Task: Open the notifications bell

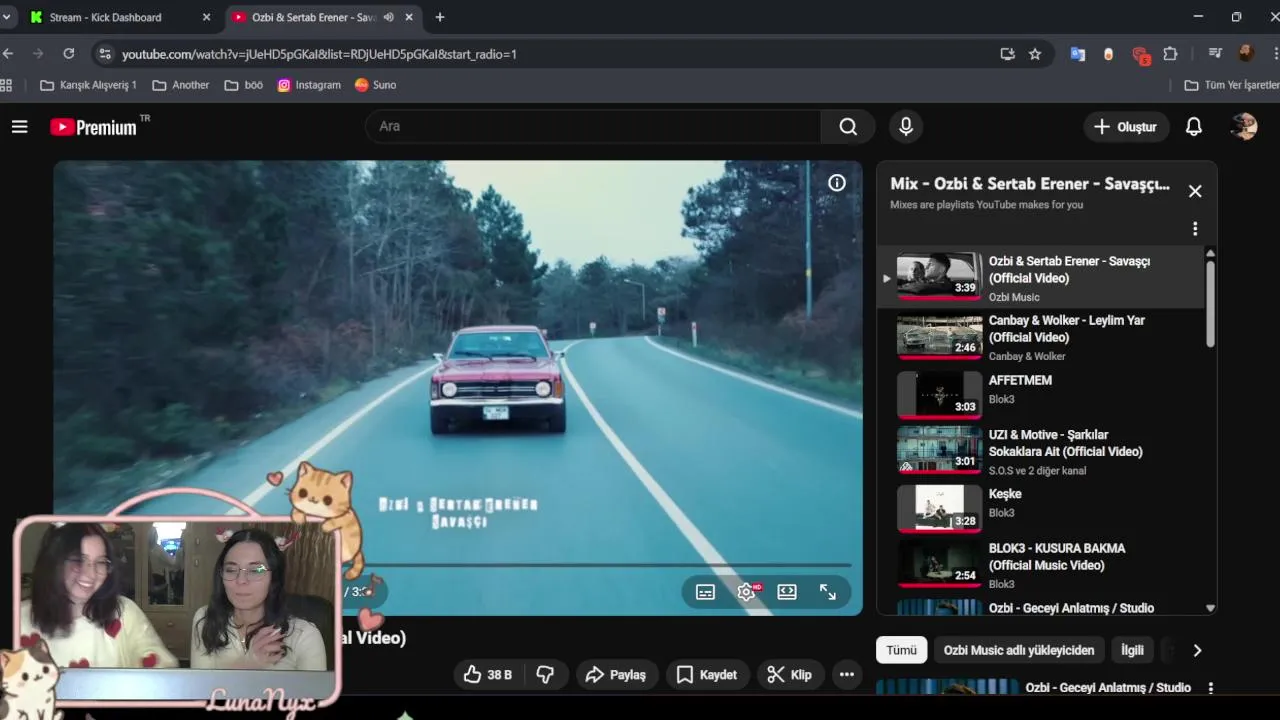Action: [x=1194, y=127]
